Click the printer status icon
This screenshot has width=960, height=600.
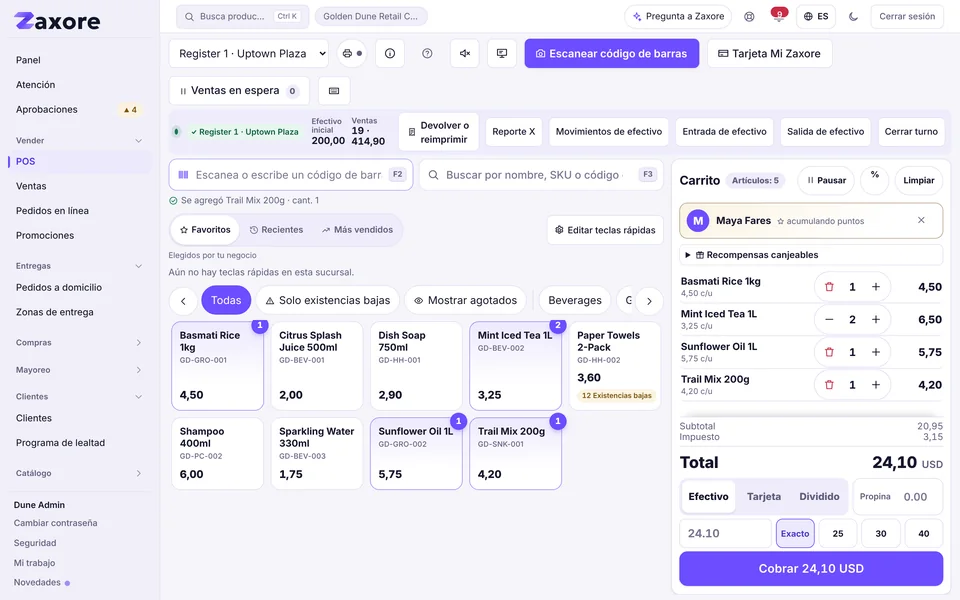351,53
